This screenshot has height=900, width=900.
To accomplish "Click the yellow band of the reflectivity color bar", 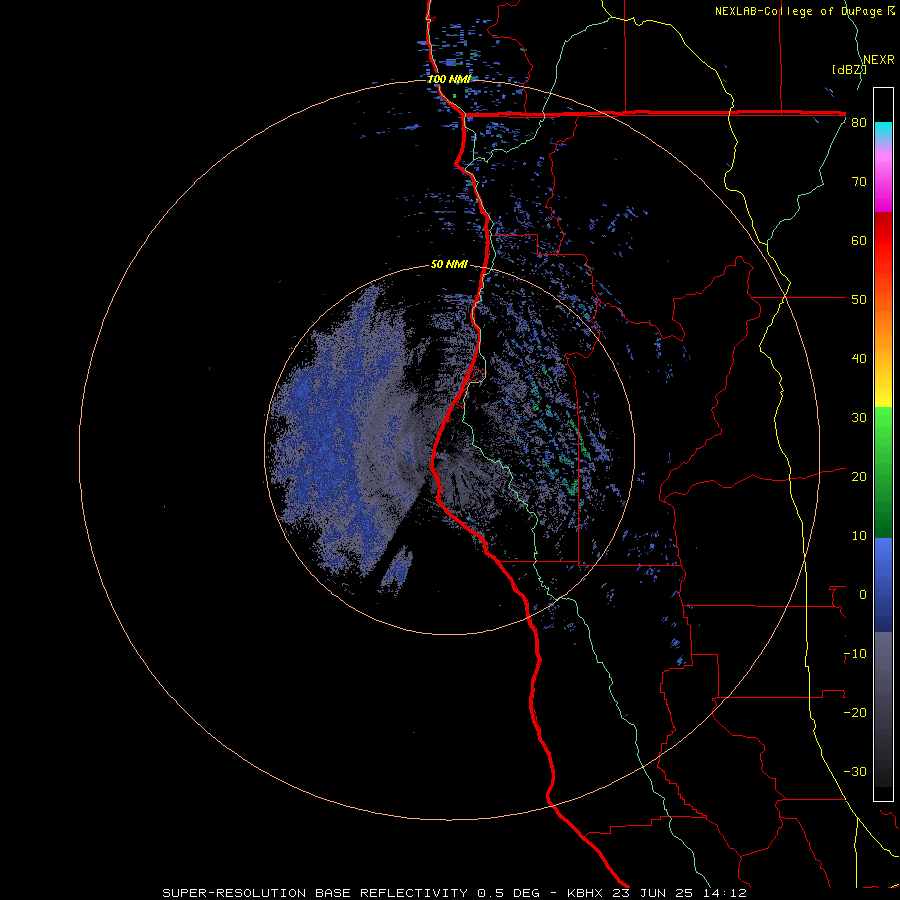I will click(883, 389).
